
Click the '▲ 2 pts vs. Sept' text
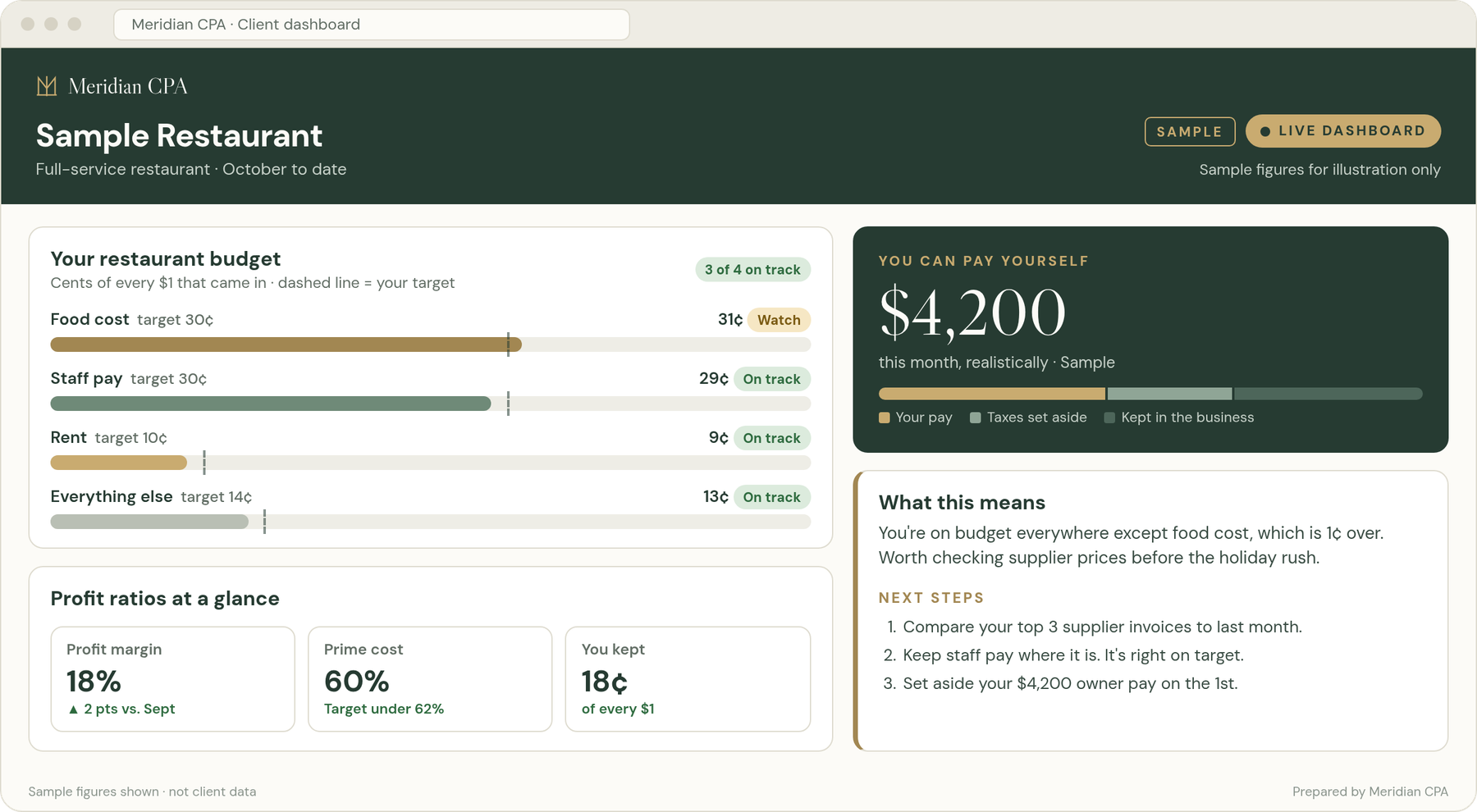[x=121, y=709]
